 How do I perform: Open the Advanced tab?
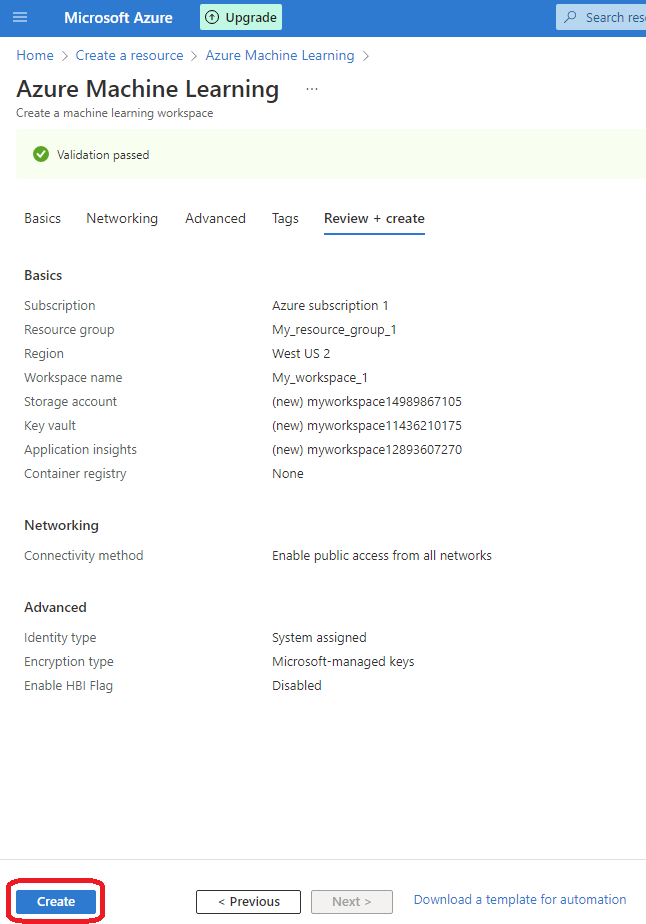tap(215, 219)
